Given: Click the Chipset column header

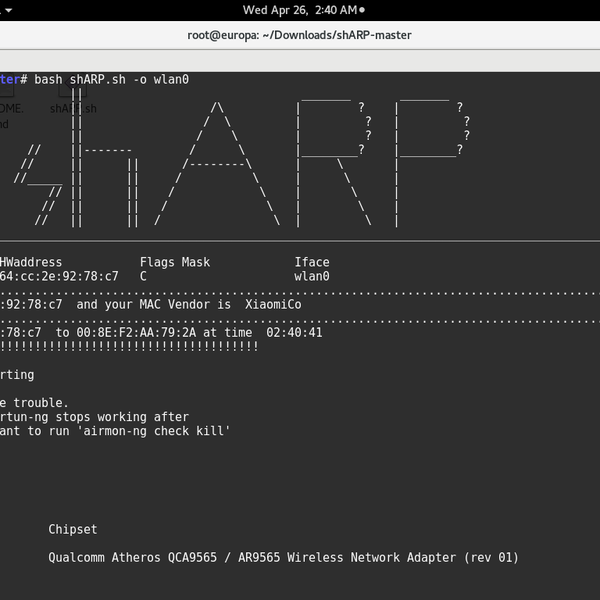Looking at the screenshot, I should click(73, 530).
